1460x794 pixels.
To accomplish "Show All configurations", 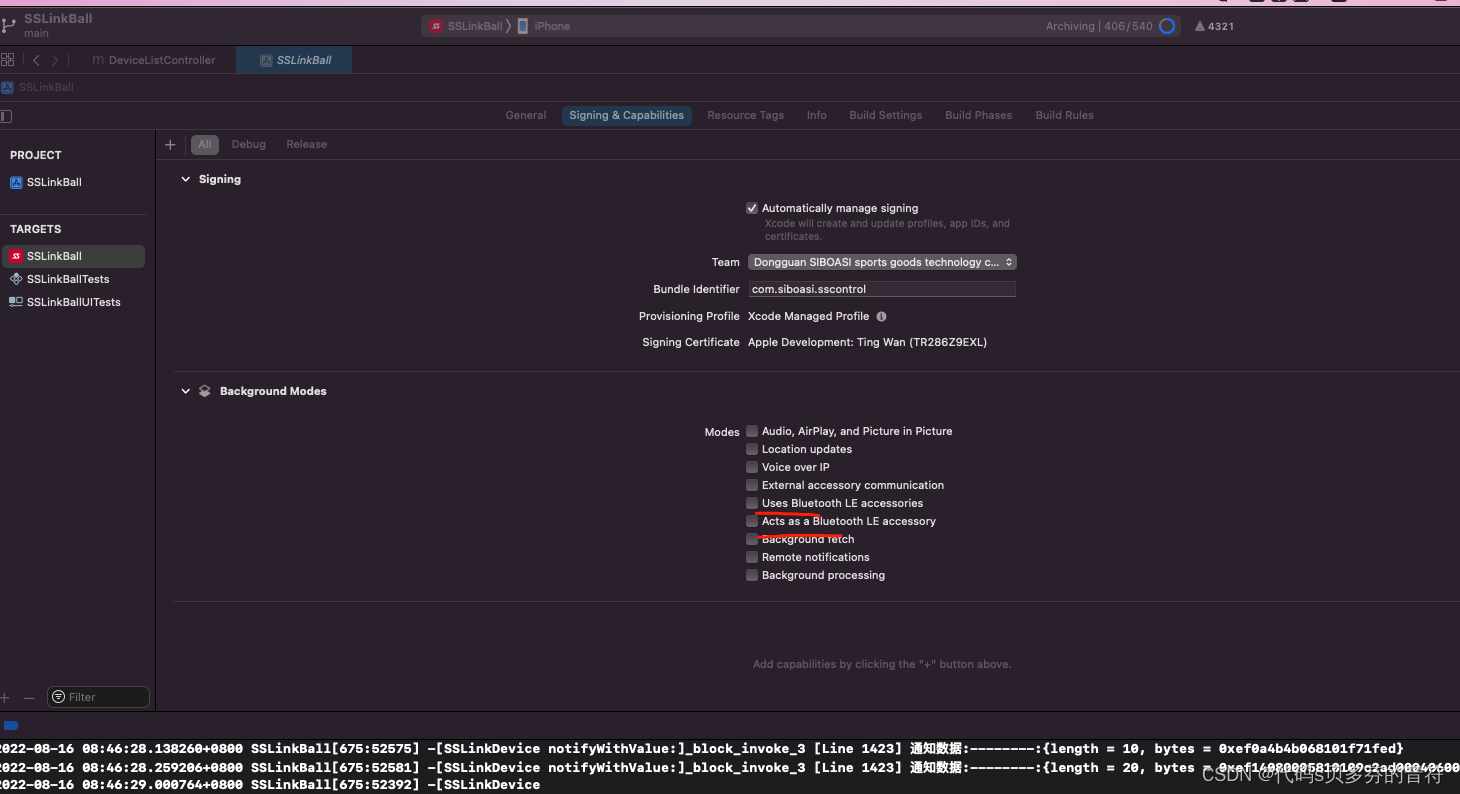I will (x=205, y=144).
